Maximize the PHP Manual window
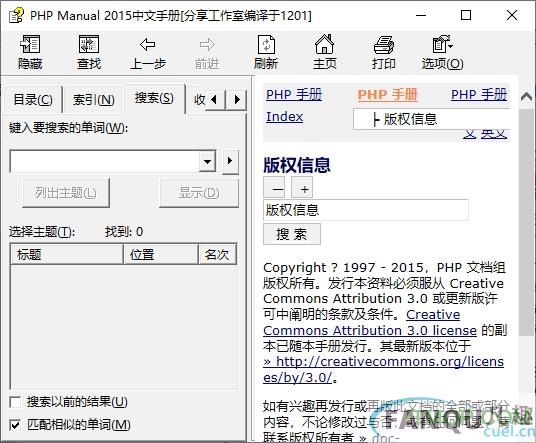 (466, 15)
